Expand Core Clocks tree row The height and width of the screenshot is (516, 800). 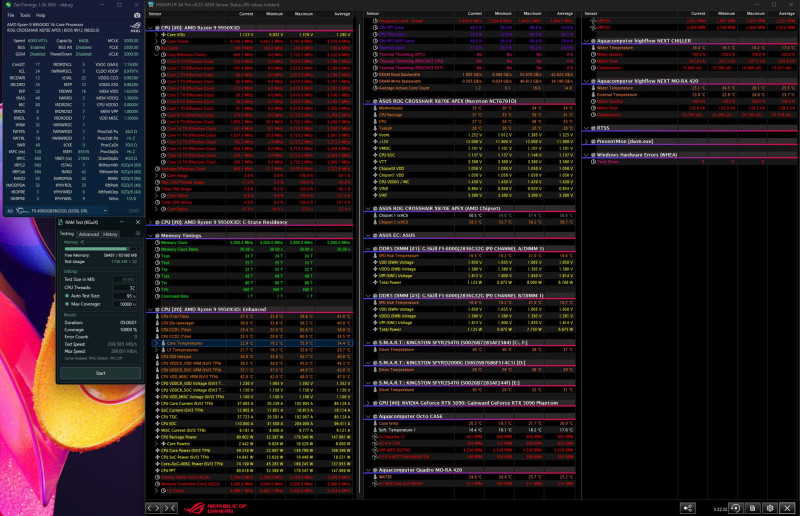(157, 41)
